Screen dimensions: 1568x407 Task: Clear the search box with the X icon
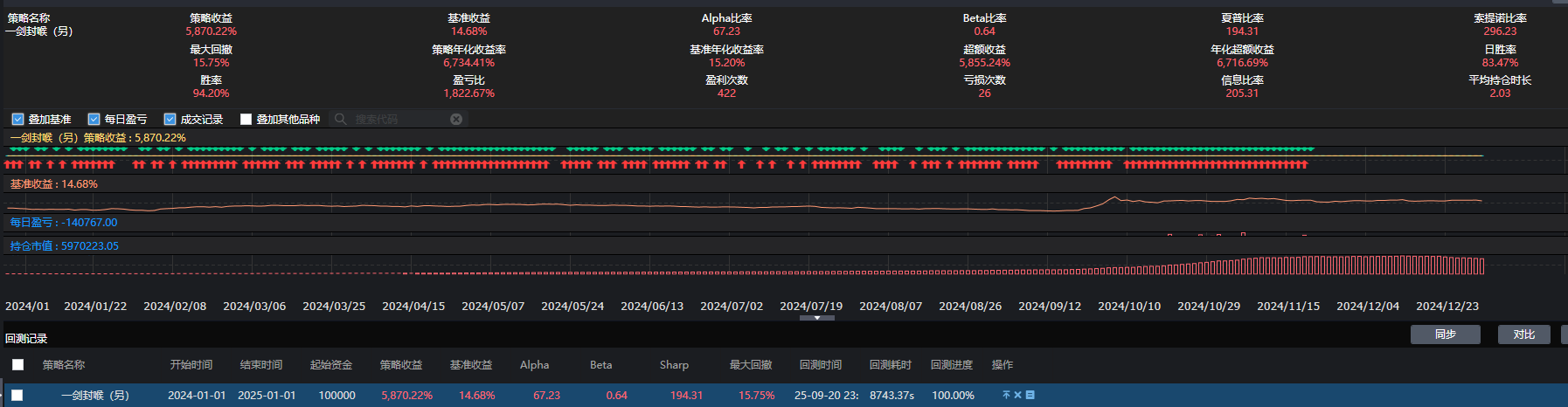pyautogui.click(x=456, y=119)
